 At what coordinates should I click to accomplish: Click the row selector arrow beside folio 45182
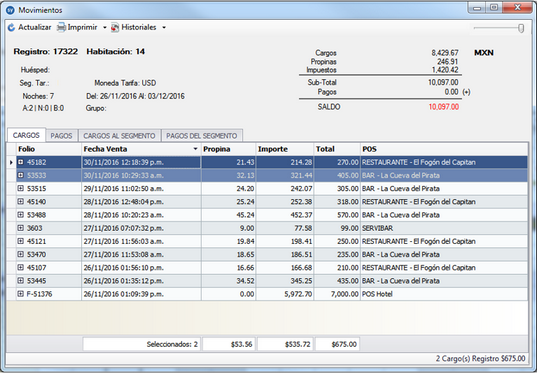[11, 162]
